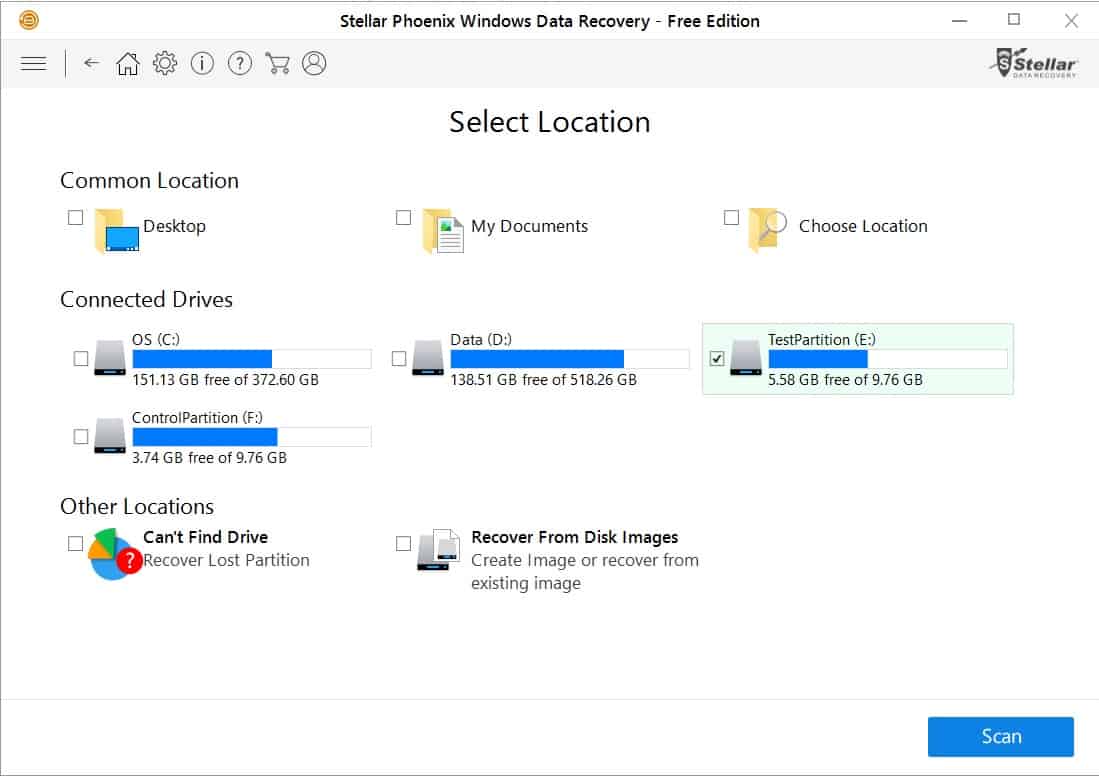This screenshot has height=776, width=1099.
Task: Click the OS (C:) drive name
Action: [156, 339]
